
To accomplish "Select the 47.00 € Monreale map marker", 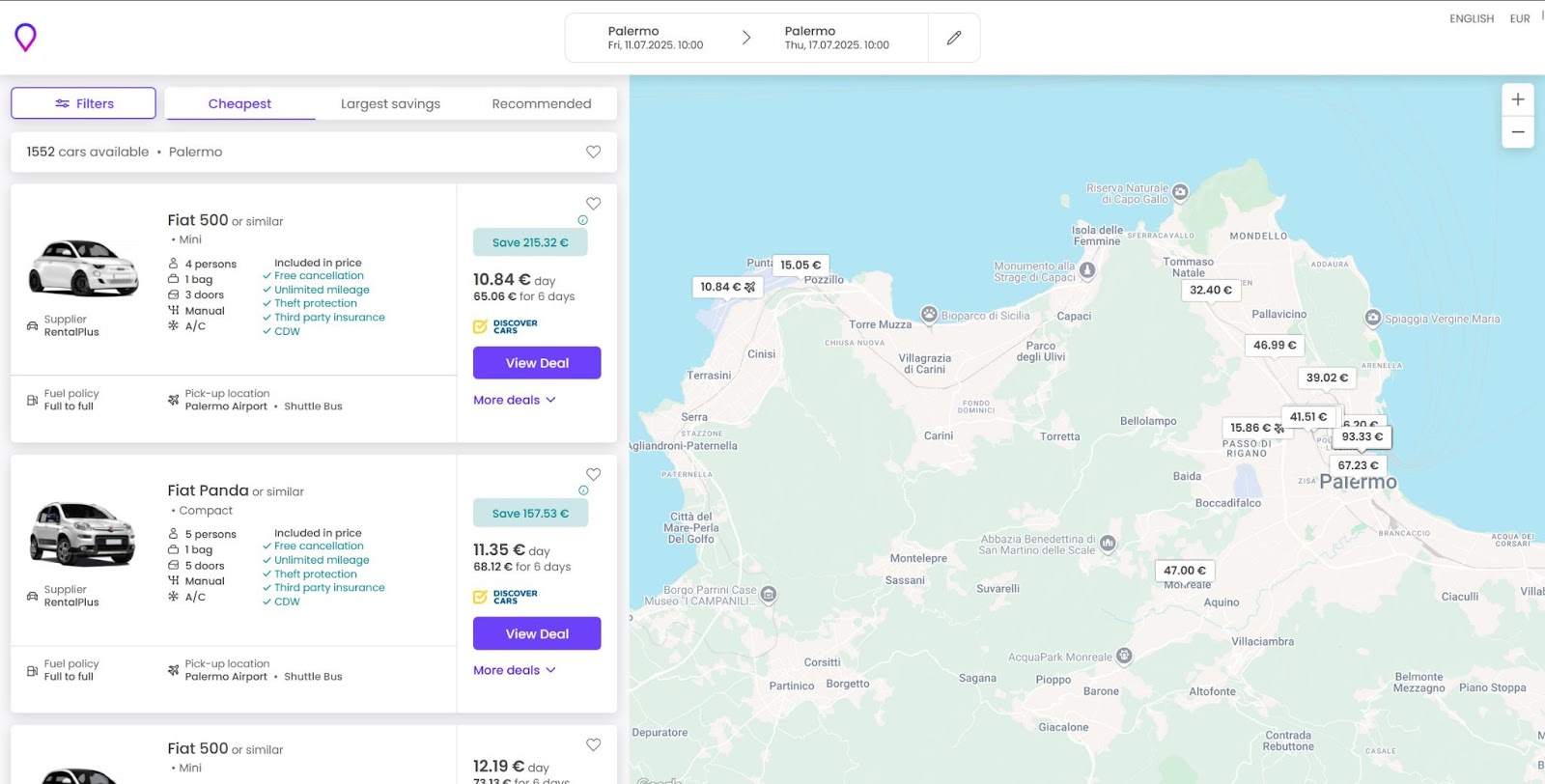I will 1185,571.
